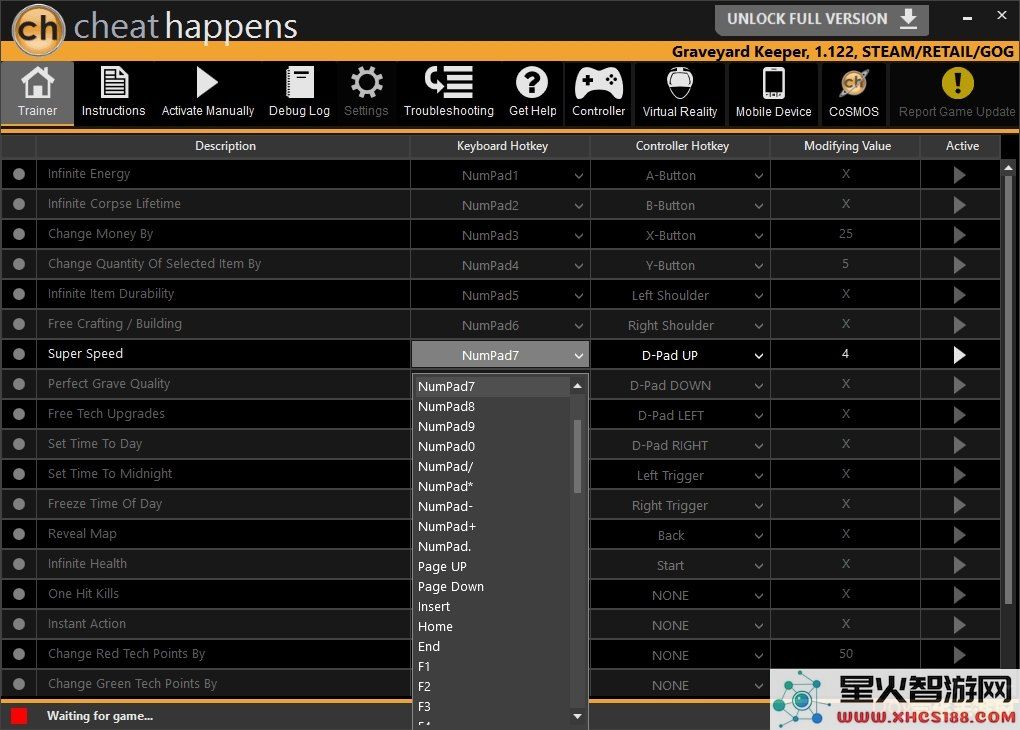
Task: Open the NumPad1 keyboard hotkey dropdown
Action: pos(500,175)
